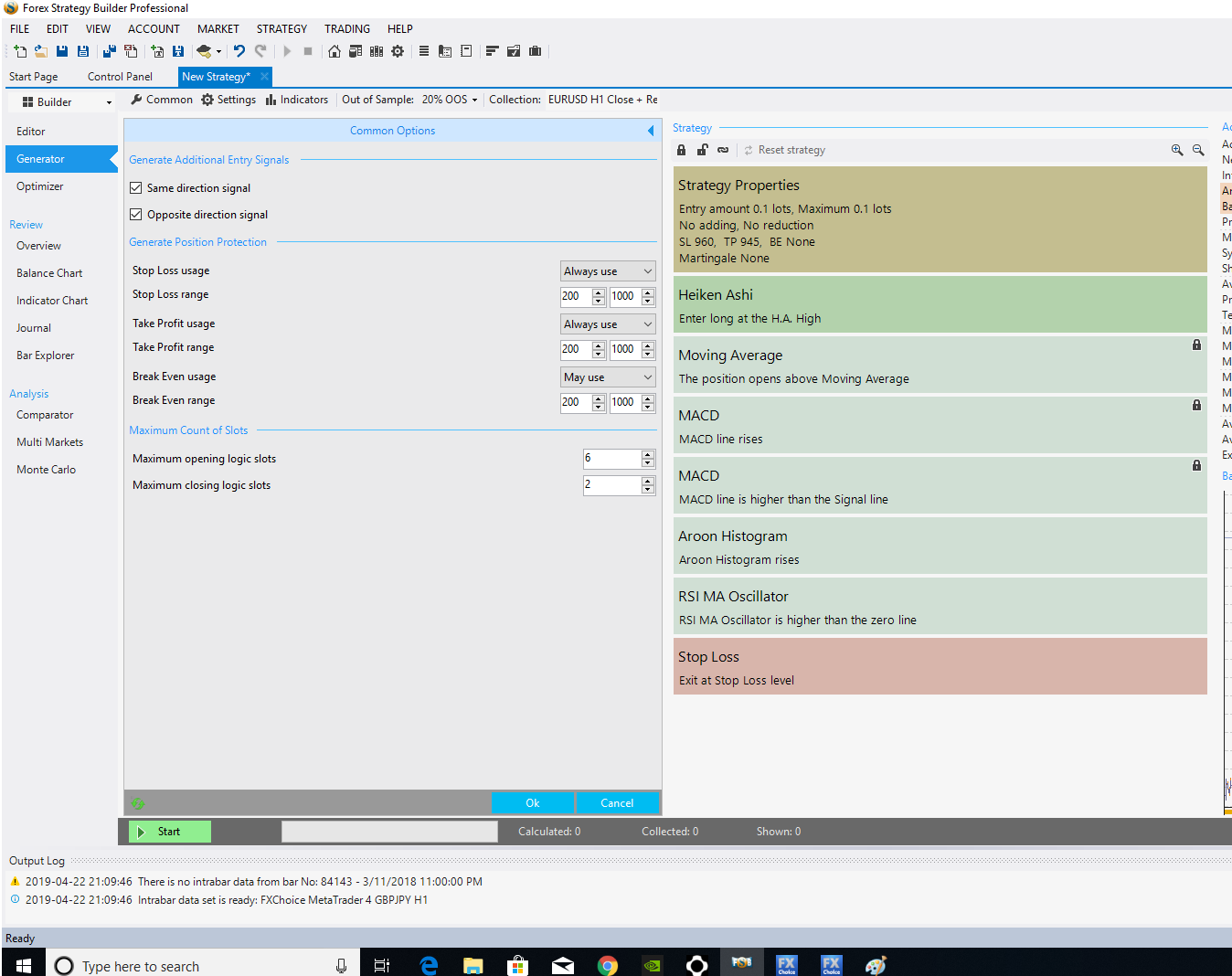Open the FILE menu
Viewport: 1232px width, 976px height.
[x=20, y=29]
